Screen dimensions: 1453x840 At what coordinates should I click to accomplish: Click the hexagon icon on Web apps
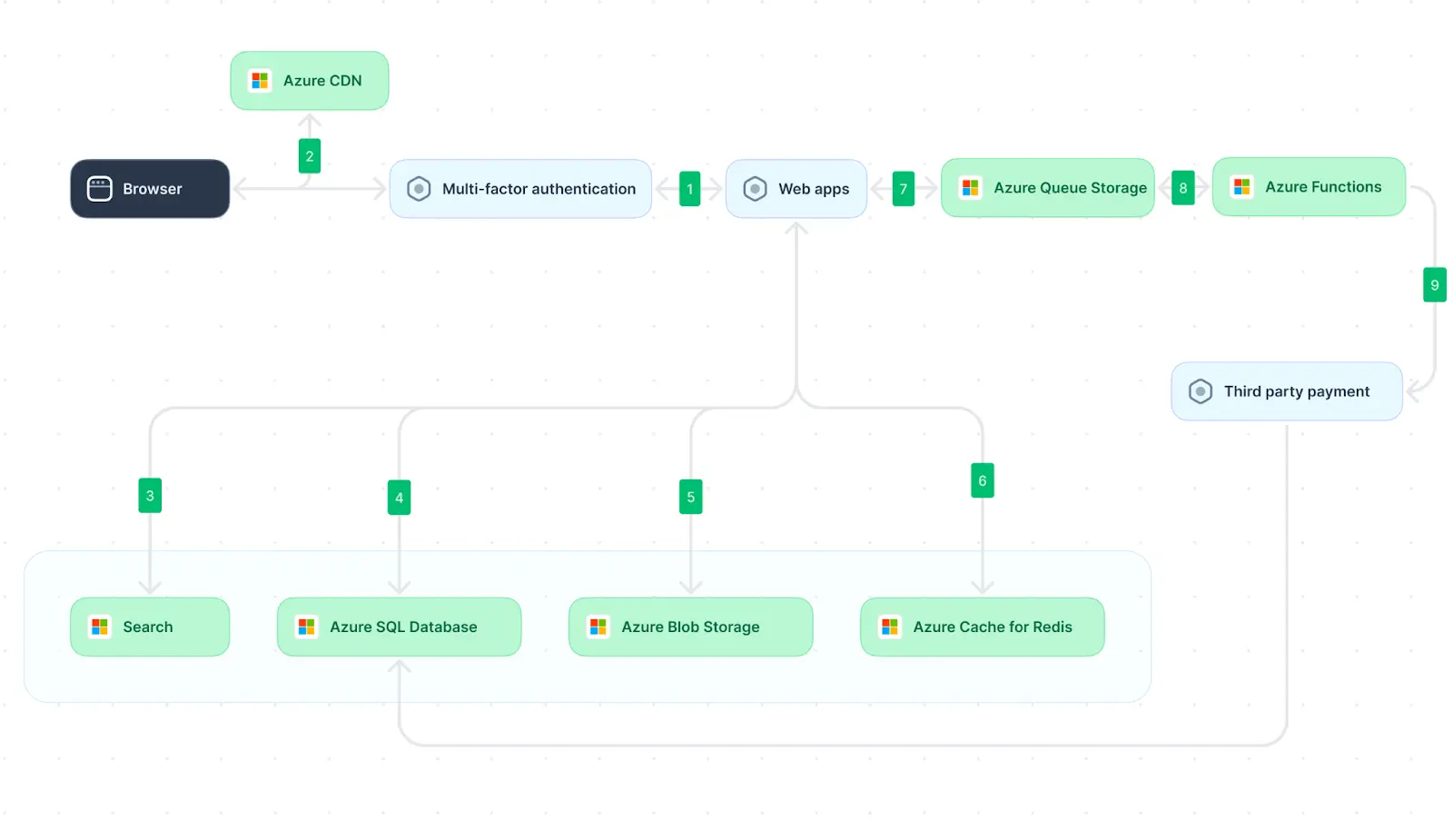(755, 189)
